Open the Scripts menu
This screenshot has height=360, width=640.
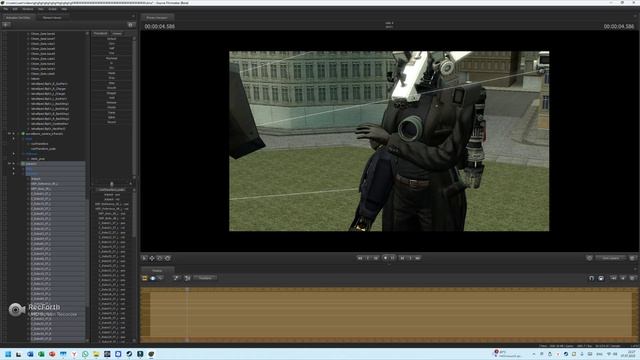[53, 9]
